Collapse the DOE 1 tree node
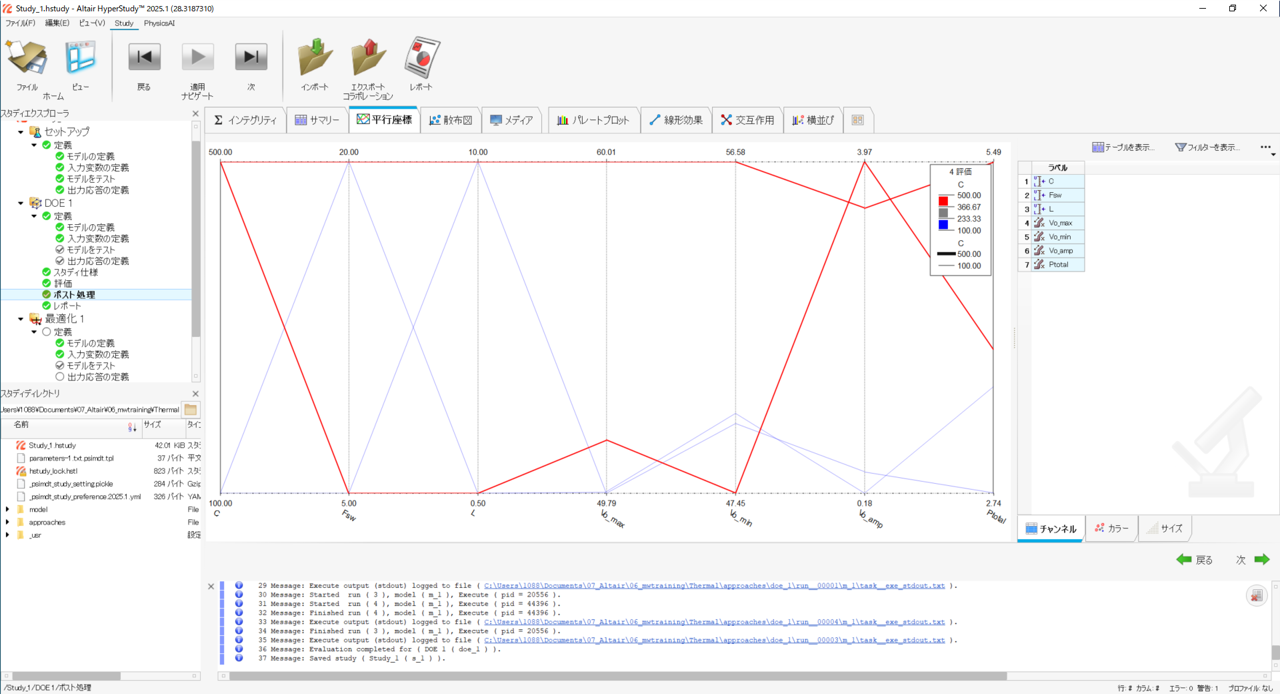The width and height of the screenshot is (1280, 694). 21,203
